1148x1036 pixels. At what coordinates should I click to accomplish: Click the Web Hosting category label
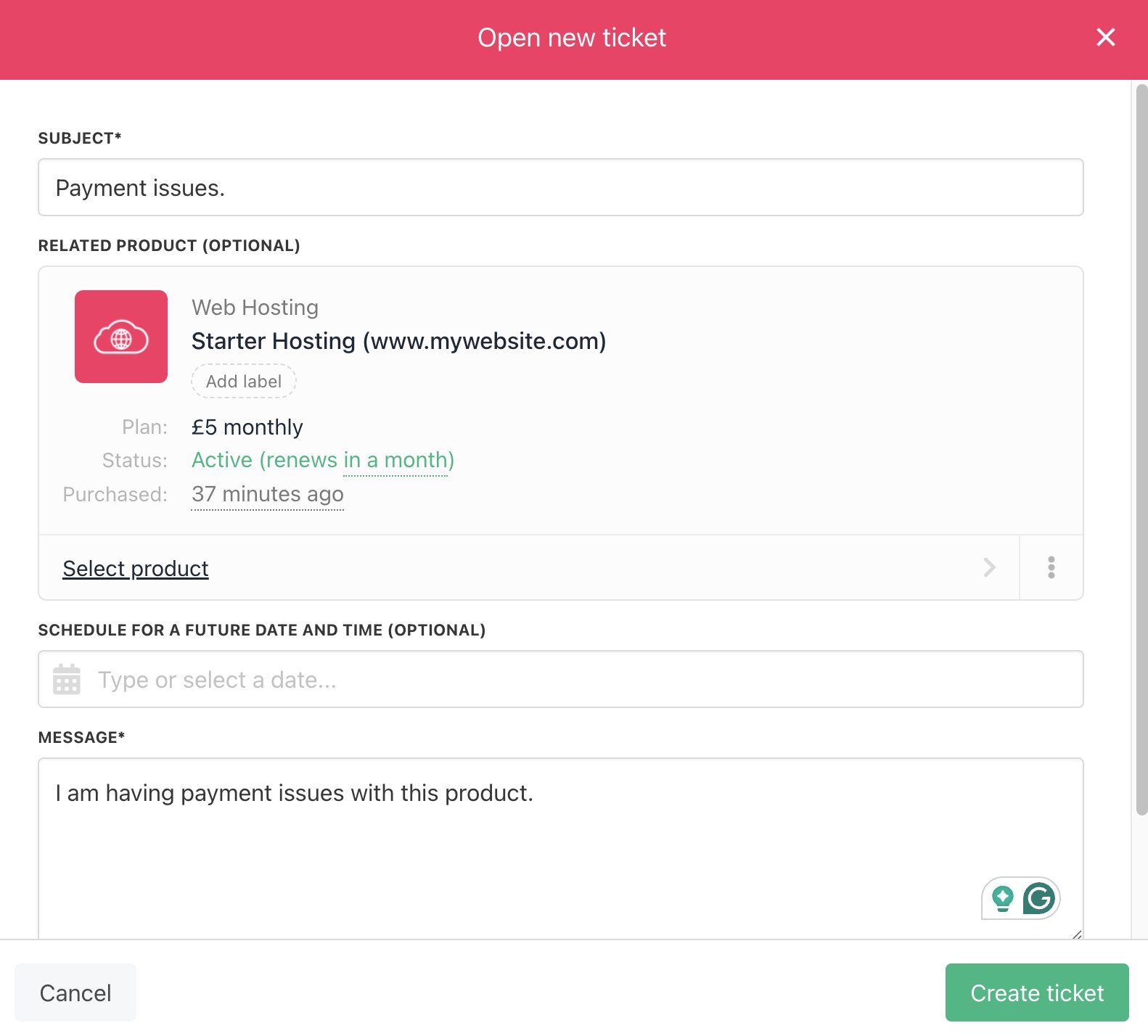click(x=255, y=308)
